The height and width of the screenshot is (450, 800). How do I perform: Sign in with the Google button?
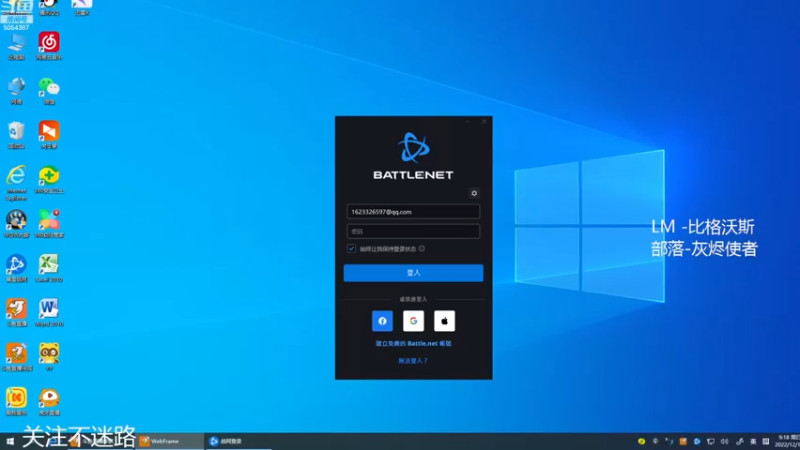(413, 321)
